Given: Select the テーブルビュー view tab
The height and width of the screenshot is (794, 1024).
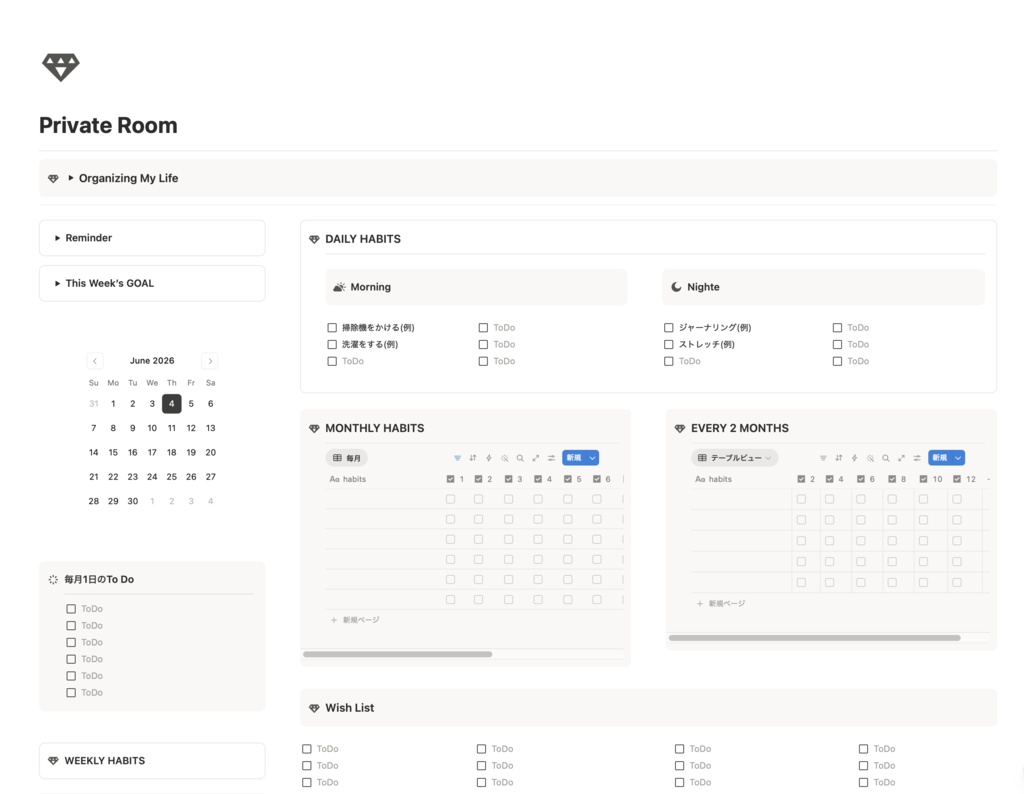Looking at the screenshot, I should pos(734,458).
